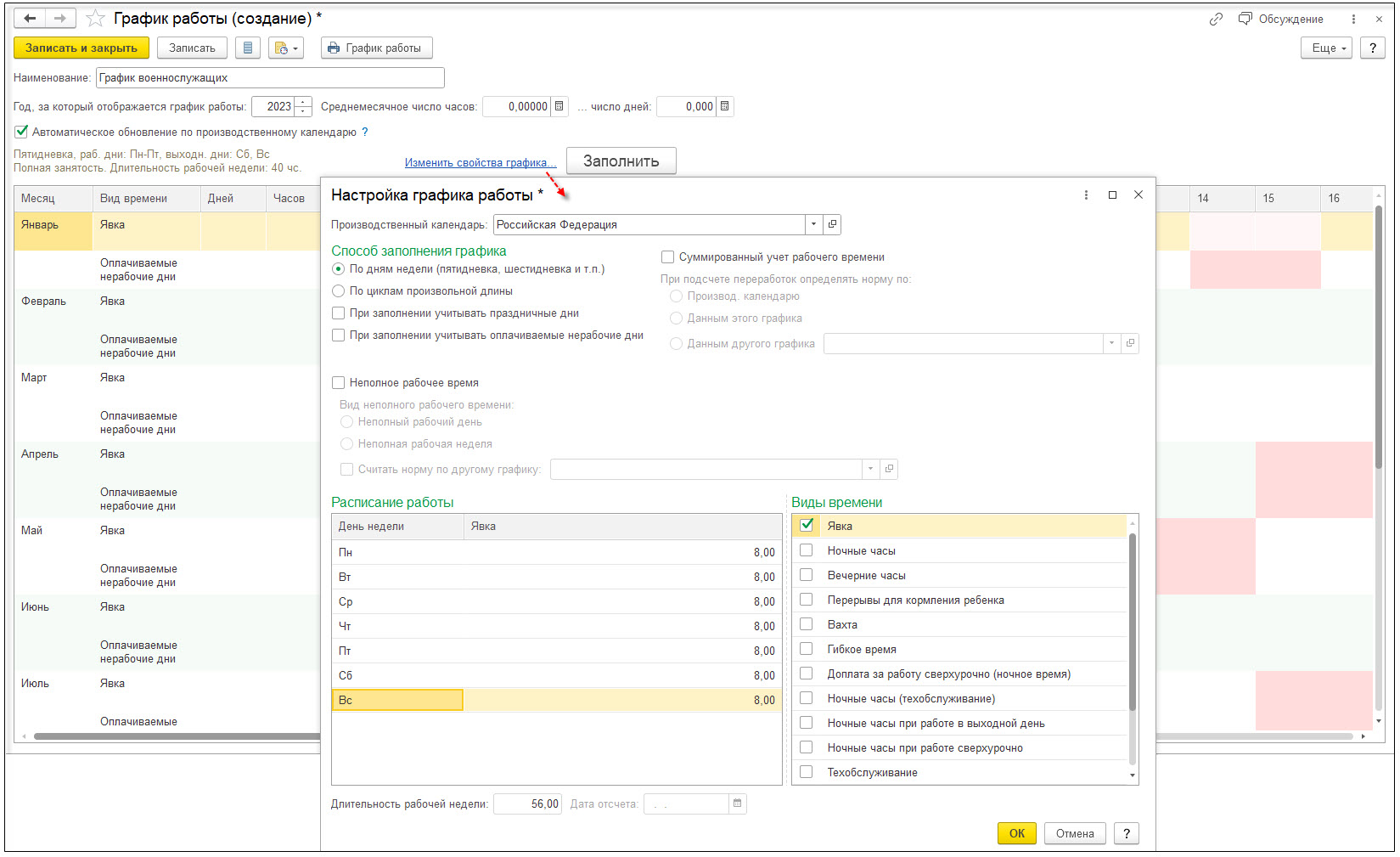Image resolution: width=1400 pixels, height=857 pixels.
Task: Check Техобслуживание time type
Action: [807, 772]
